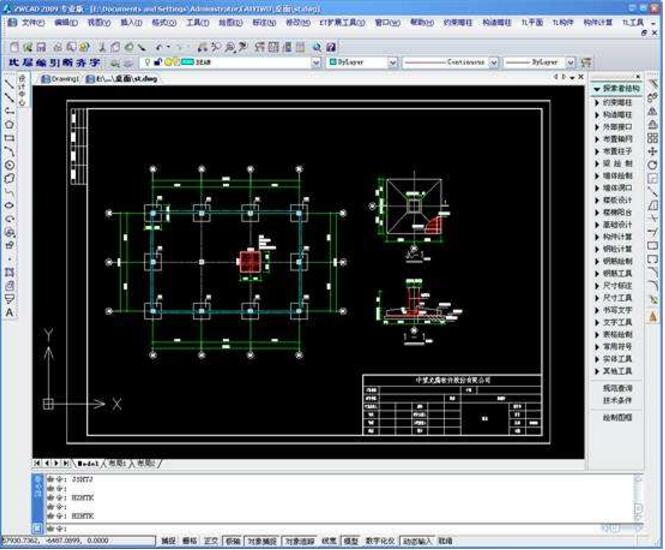
Task: Click the Erase tool in right modify toolbar
Action: click(x=653, y=84)
